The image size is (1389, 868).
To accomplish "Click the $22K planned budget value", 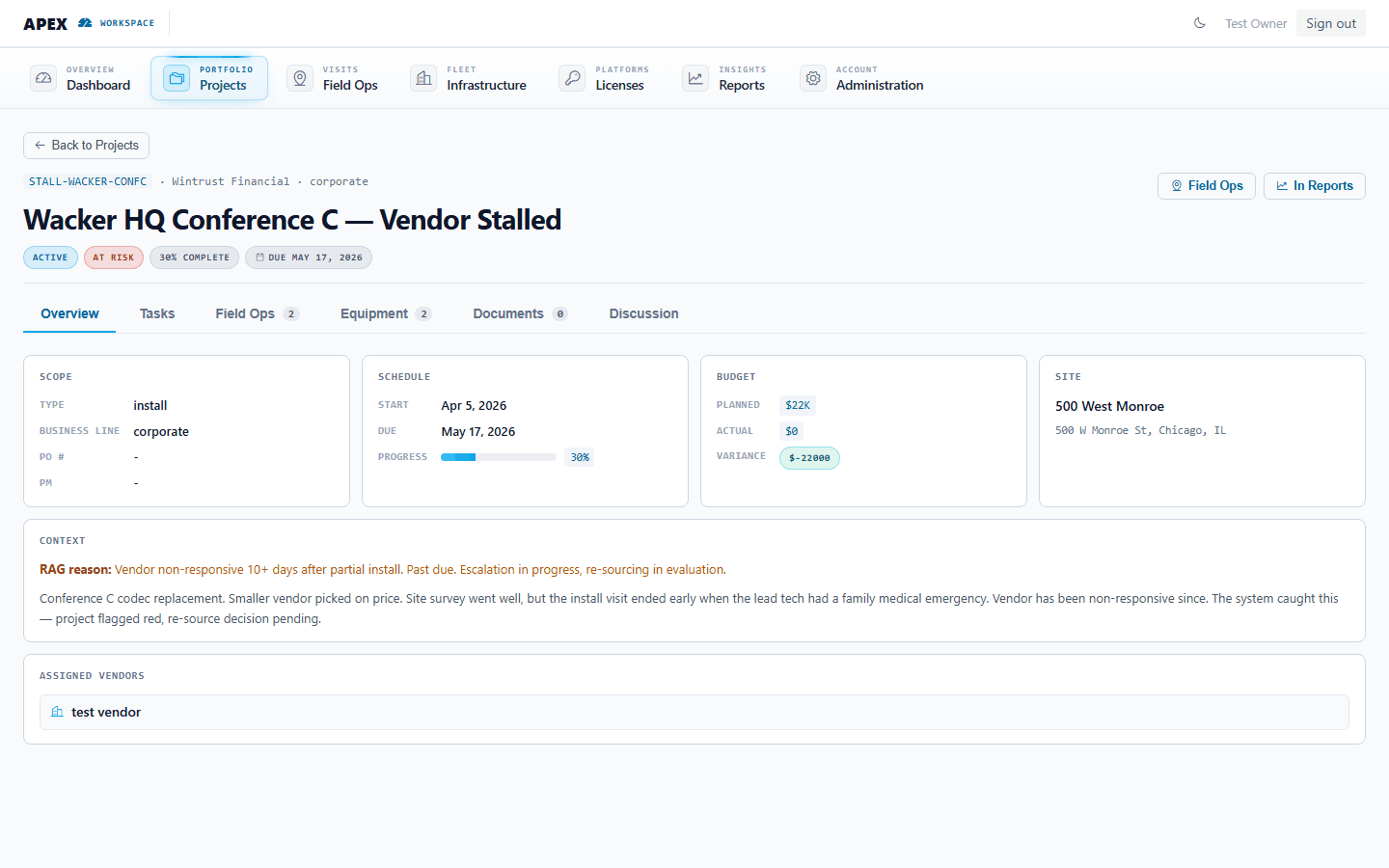I will (798, 405).
